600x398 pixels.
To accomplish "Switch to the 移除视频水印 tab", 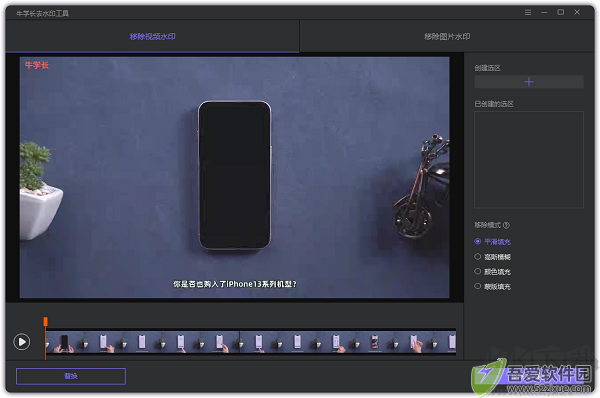I will [152, 36].
